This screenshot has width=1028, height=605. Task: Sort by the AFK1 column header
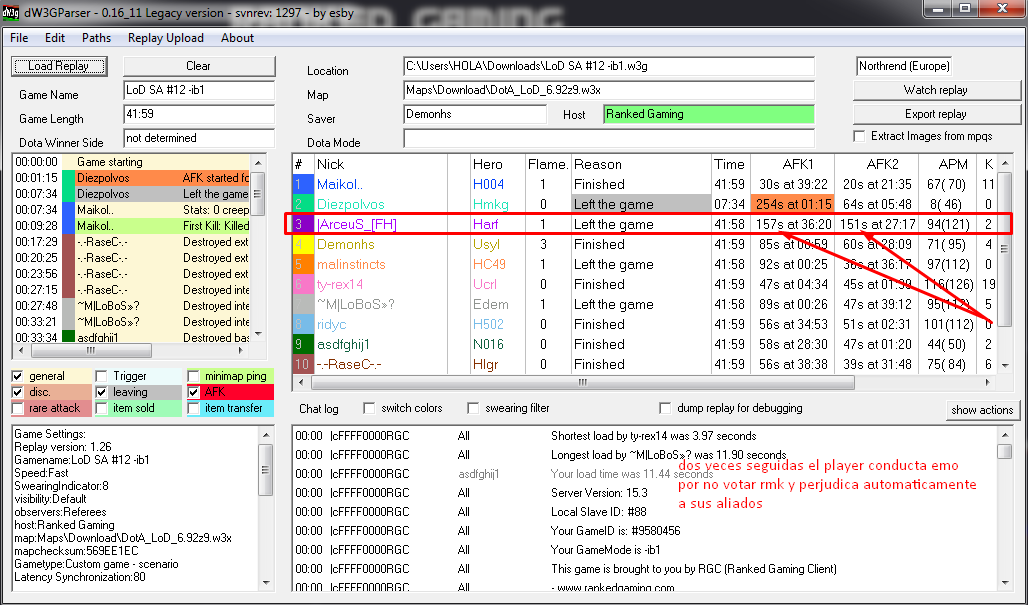click(x=792, y=164)
